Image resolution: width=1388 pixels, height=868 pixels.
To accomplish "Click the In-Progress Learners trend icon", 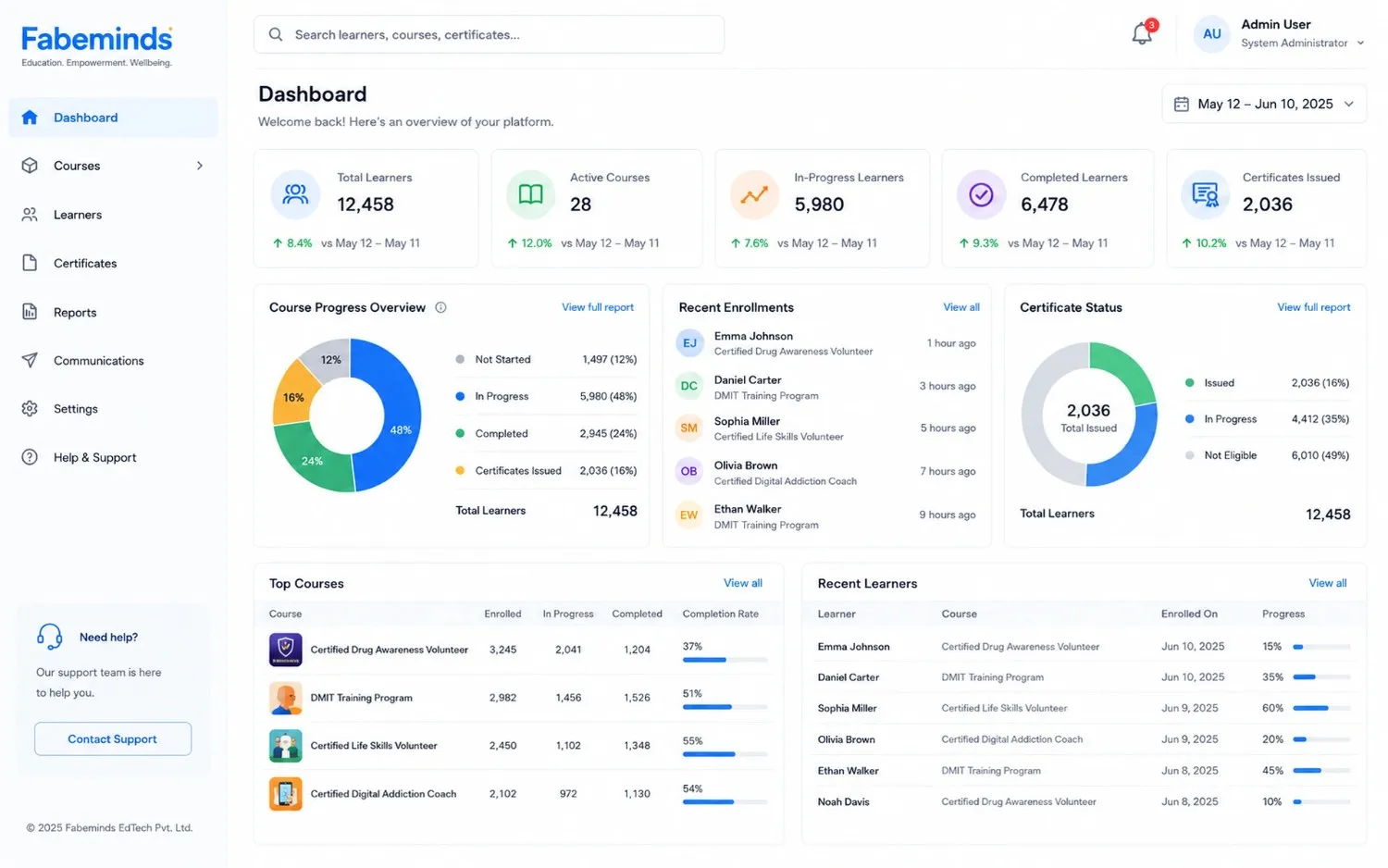I will (754, 194).
